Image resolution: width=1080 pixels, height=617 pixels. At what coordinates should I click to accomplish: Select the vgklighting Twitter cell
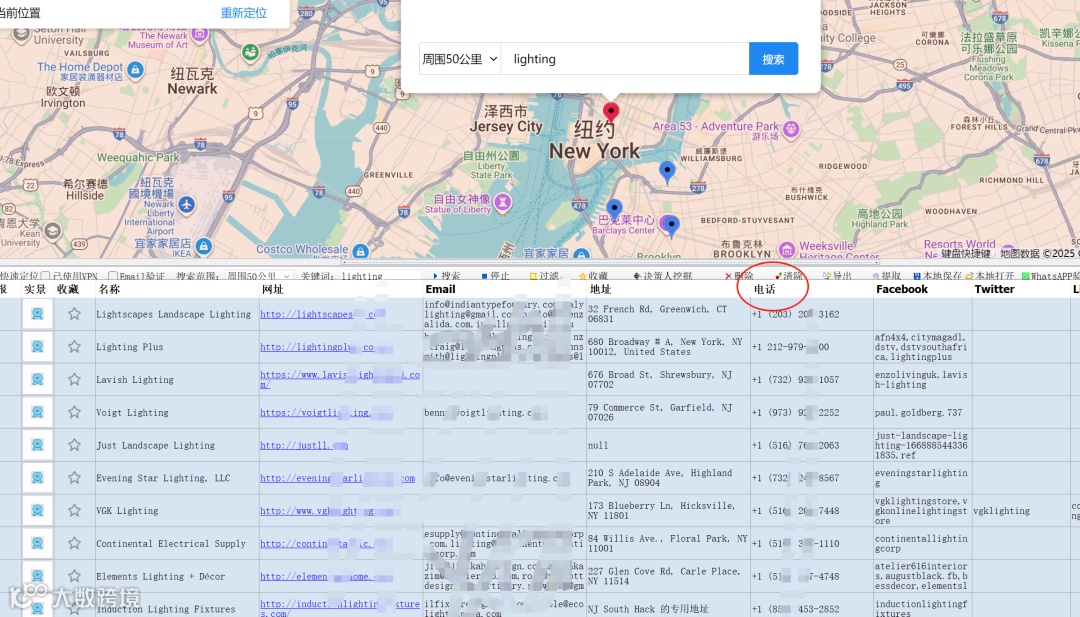(x=1021, y=511)
